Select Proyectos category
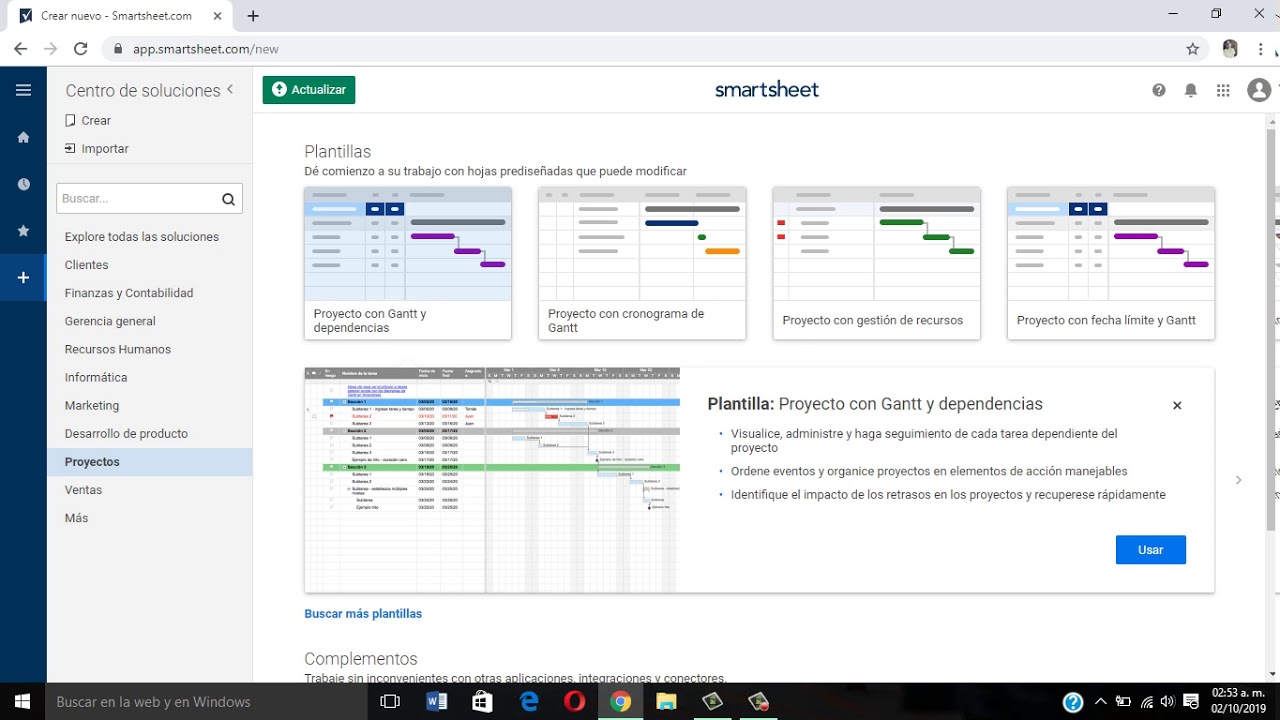This screenshot has height=720, width=1280. pyautogui.click(x=149, y=462)
